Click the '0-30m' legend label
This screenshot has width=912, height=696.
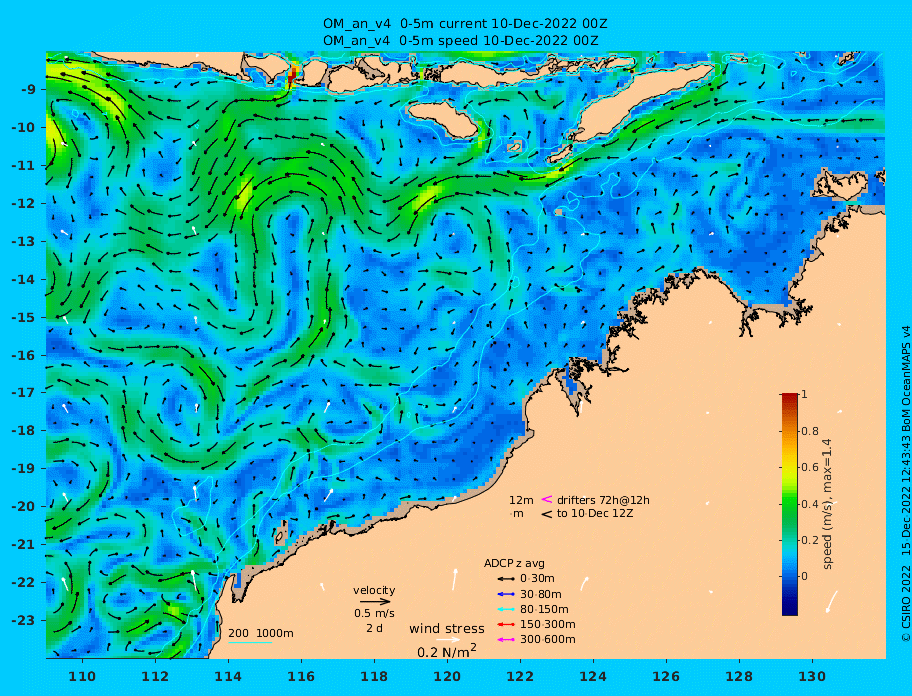[537, 579]
